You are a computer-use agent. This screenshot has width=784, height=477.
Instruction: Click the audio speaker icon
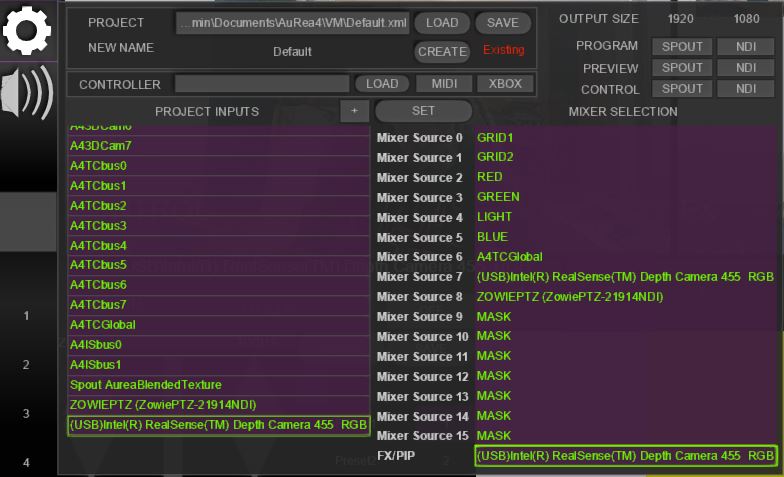tap(27, 93)
